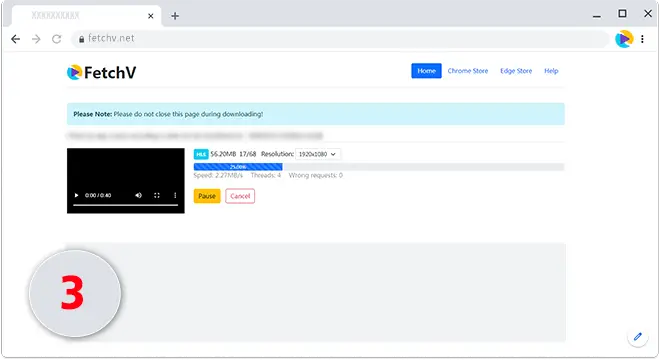Open the Chrome three-dot menu
The height and width of the screenshot is (360, 660).
(642, 39)
